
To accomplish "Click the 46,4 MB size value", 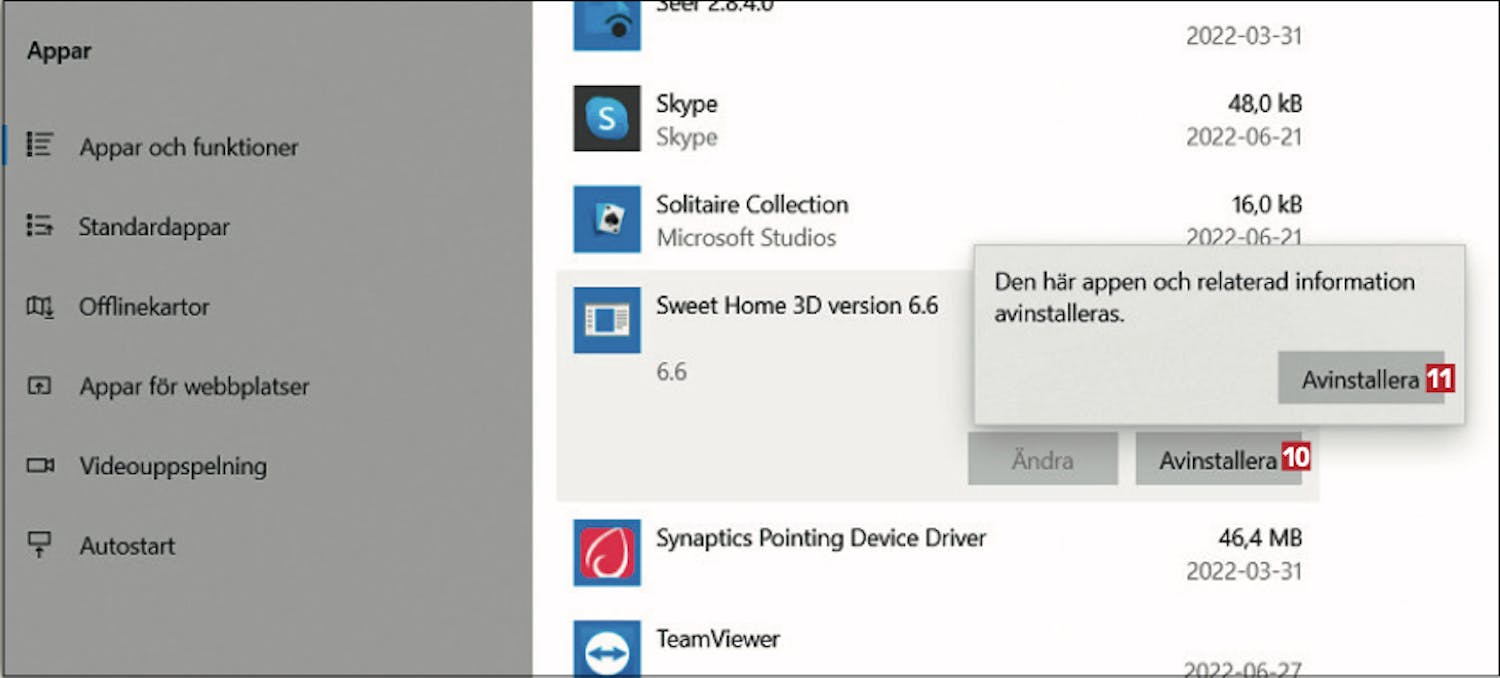I will click(x=1260, y=538).
